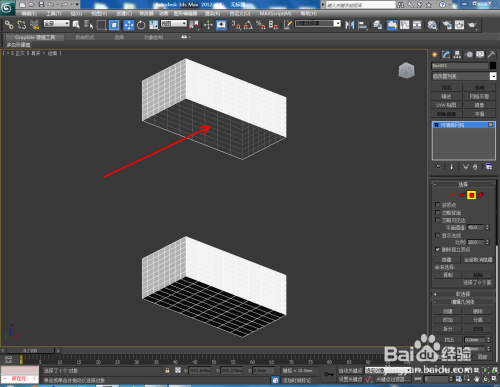
Task: Open the selection filter dropdown on main toolbar
Action: tap(57, 23)
